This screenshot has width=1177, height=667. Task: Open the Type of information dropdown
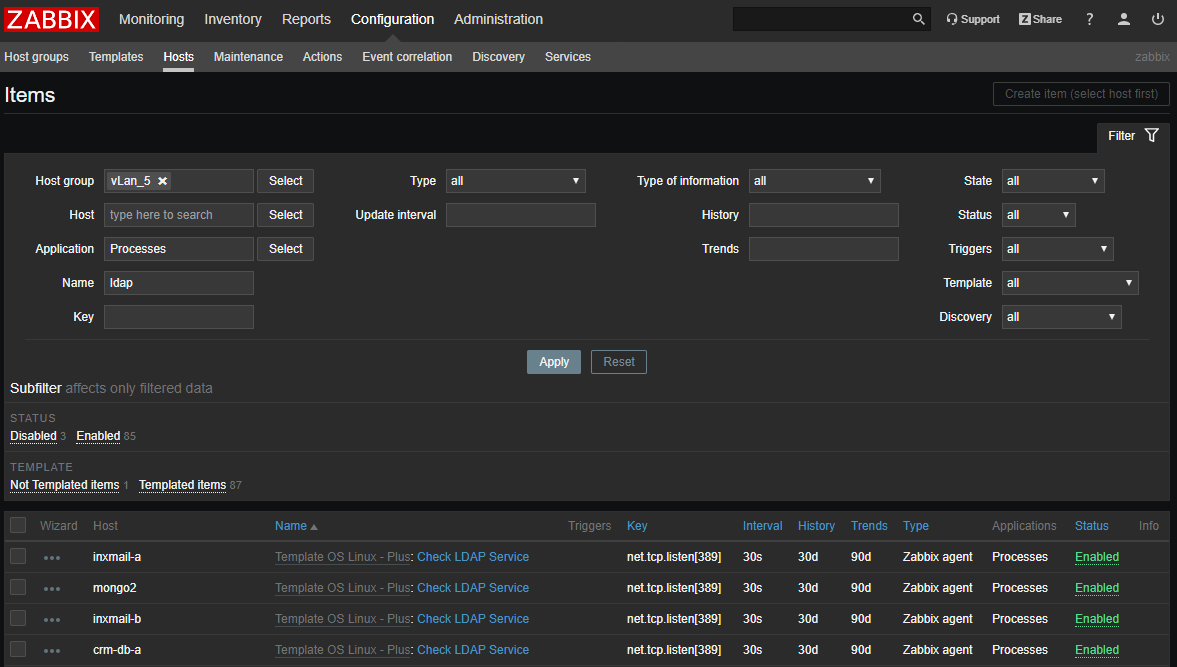coord(814,181)
